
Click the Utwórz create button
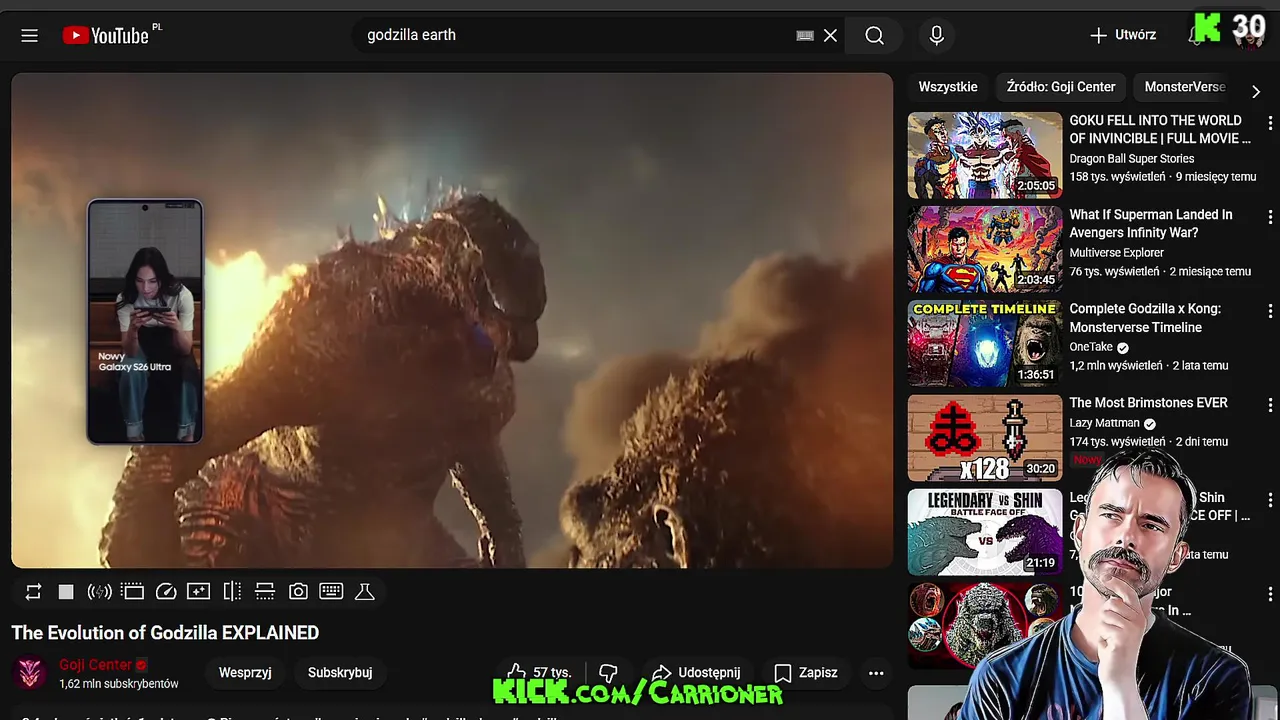tap(1123, 35)
